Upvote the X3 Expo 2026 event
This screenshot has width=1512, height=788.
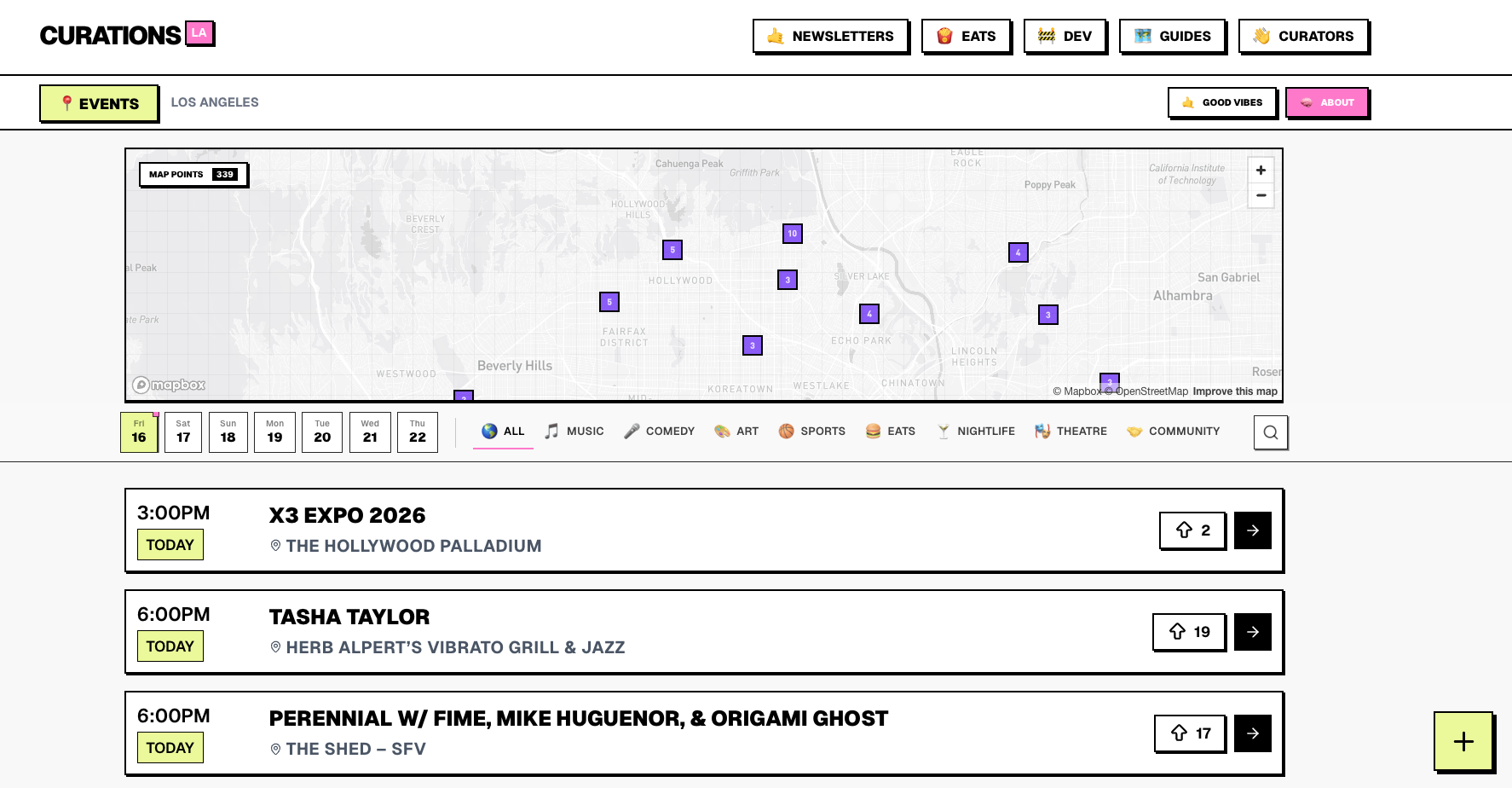(1192, 530)
